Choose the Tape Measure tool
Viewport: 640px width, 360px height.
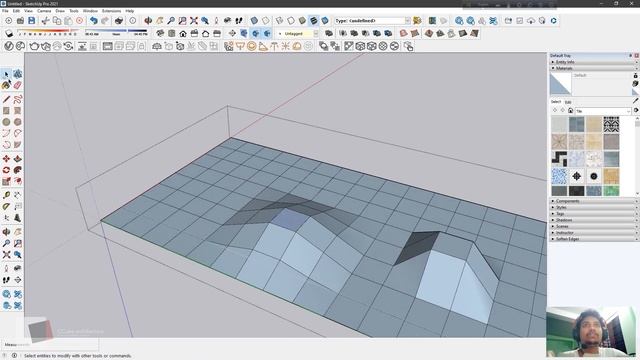tap(6, 195)
